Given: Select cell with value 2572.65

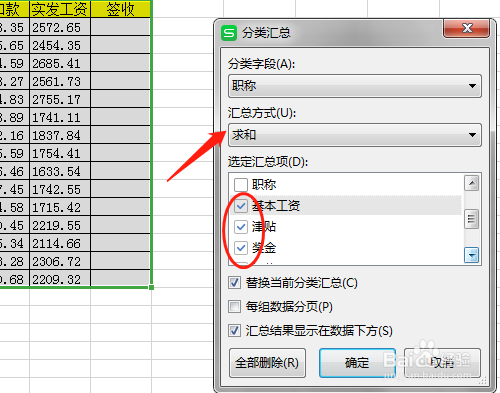Looking at the screenshot, I should click(60, 27).
